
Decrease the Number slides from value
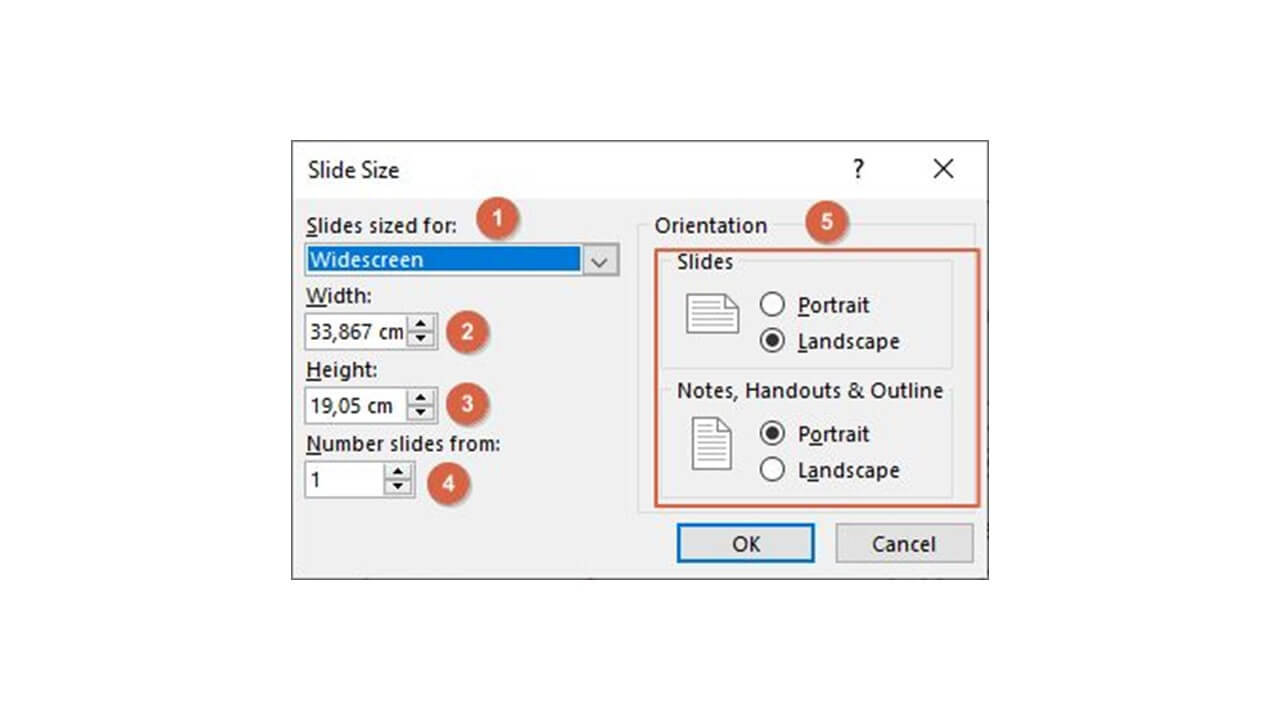point(399,487)
